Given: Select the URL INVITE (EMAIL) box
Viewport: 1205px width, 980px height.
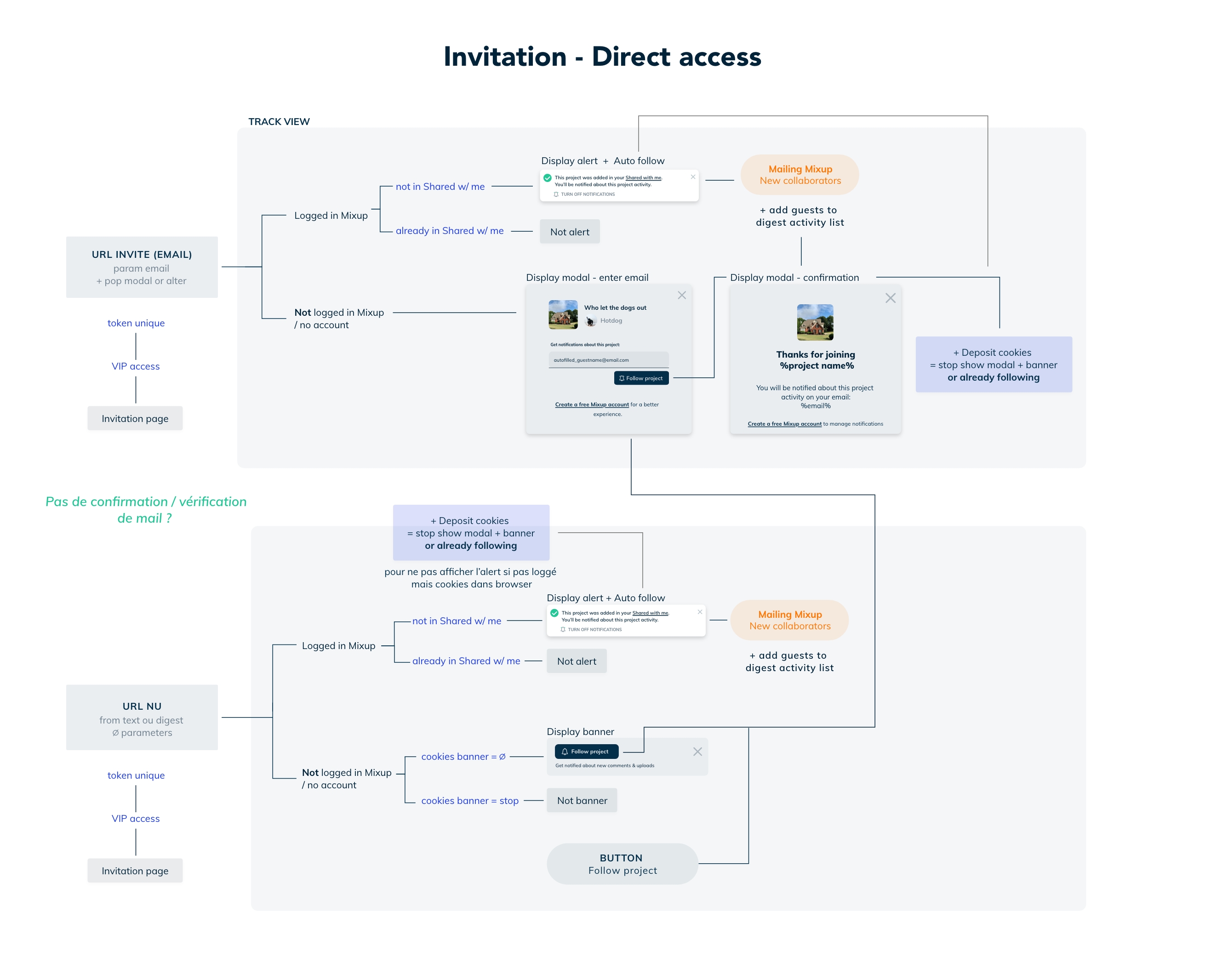Looking at the screenshot, I should pos(142,267).
